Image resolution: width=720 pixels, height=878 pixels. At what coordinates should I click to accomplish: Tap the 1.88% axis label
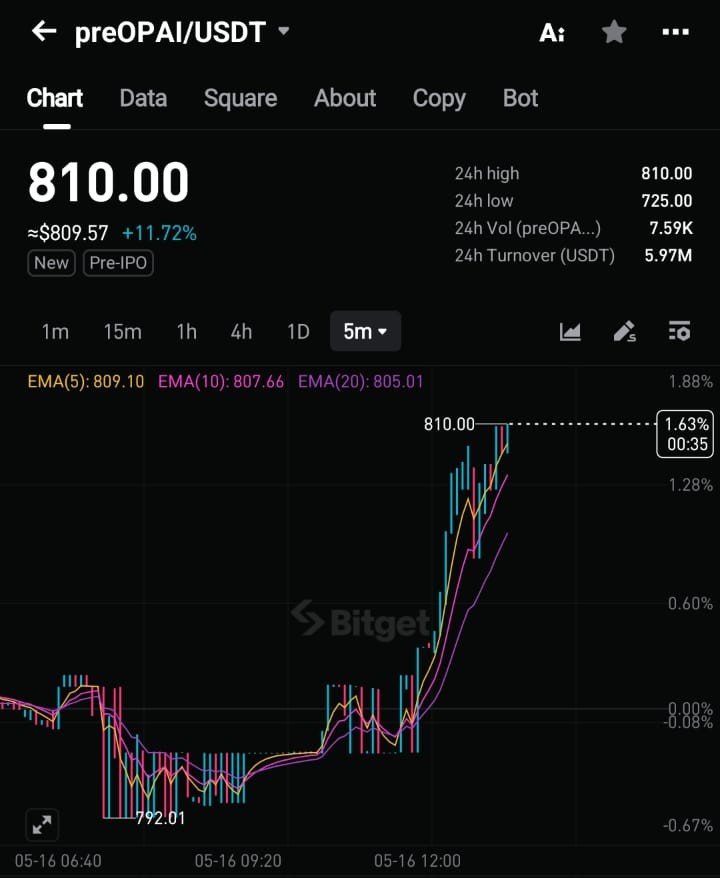pyautogui.click(x=690, y=382)
